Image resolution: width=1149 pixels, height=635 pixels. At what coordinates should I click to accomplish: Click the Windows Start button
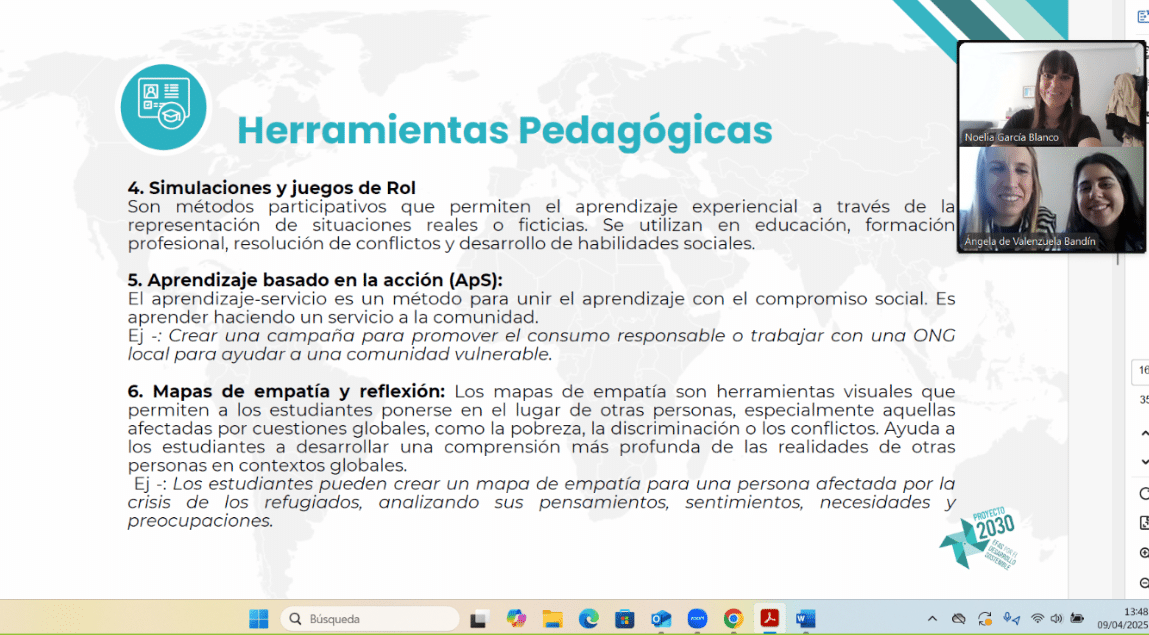tap(259, 619)
